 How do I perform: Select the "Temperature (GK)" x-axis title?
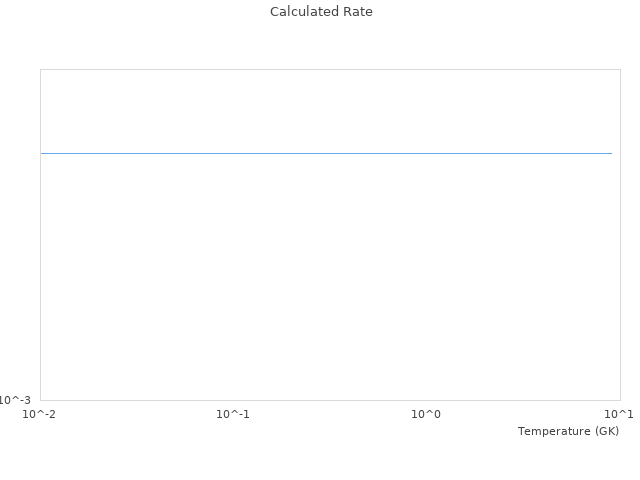click(x=568, y=431)
